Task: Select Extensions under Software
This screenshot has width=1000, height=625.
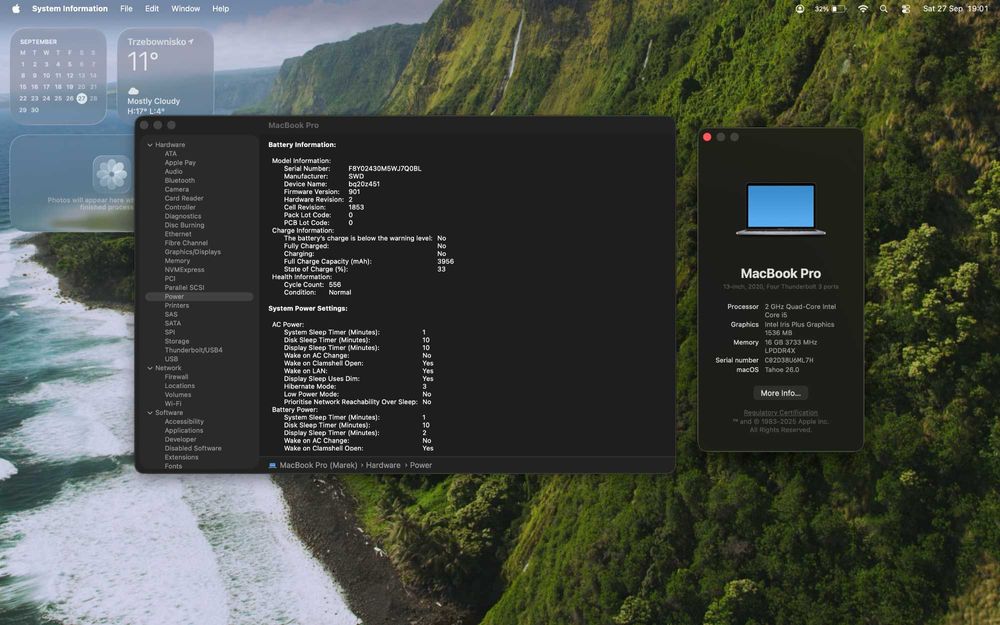Action: pos(181,457)
